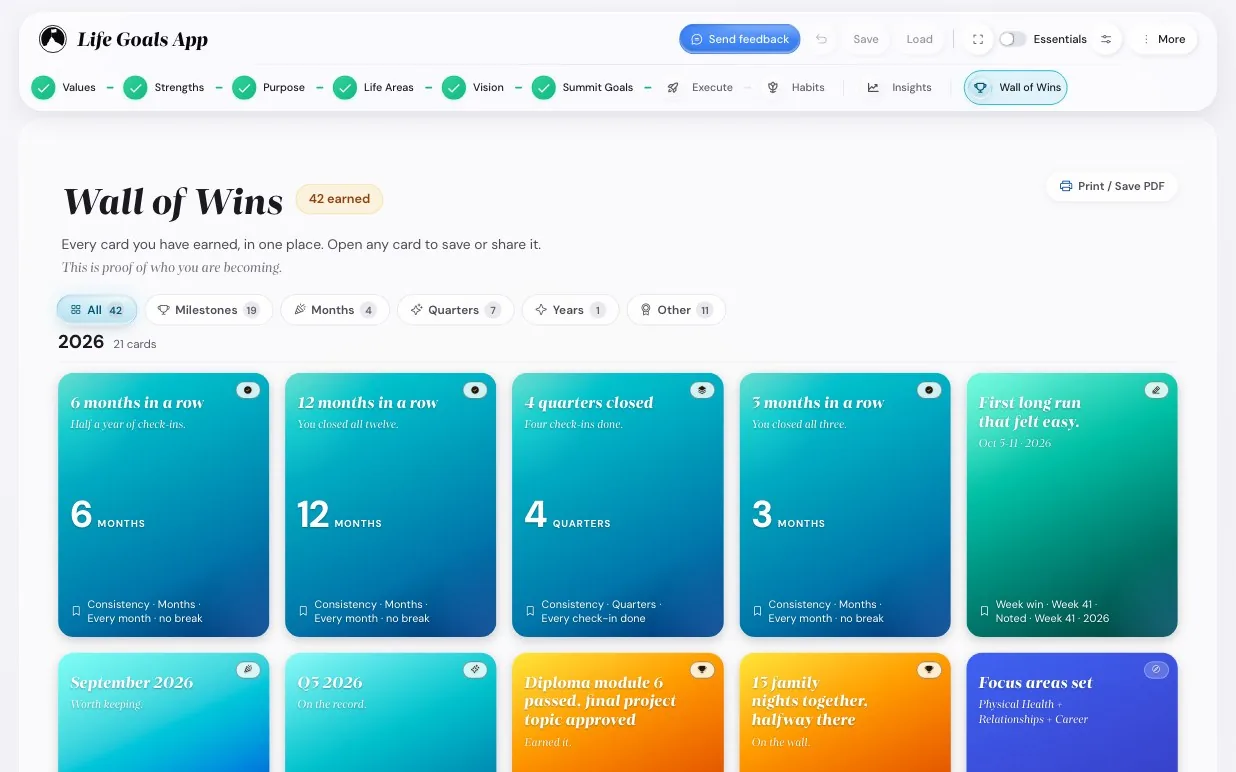Open the 6 months in a row card

pos(164,505)
